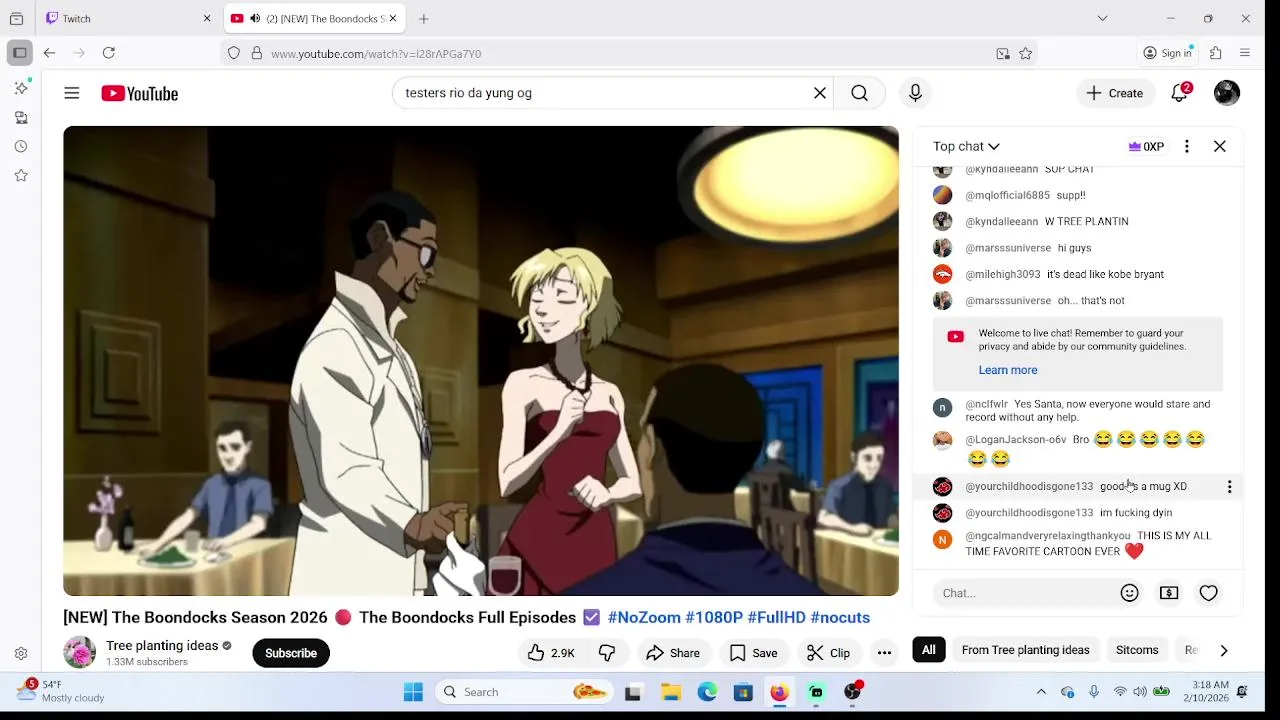Open the Windows Start menu

pyautogui.click(x=413, y=692)
